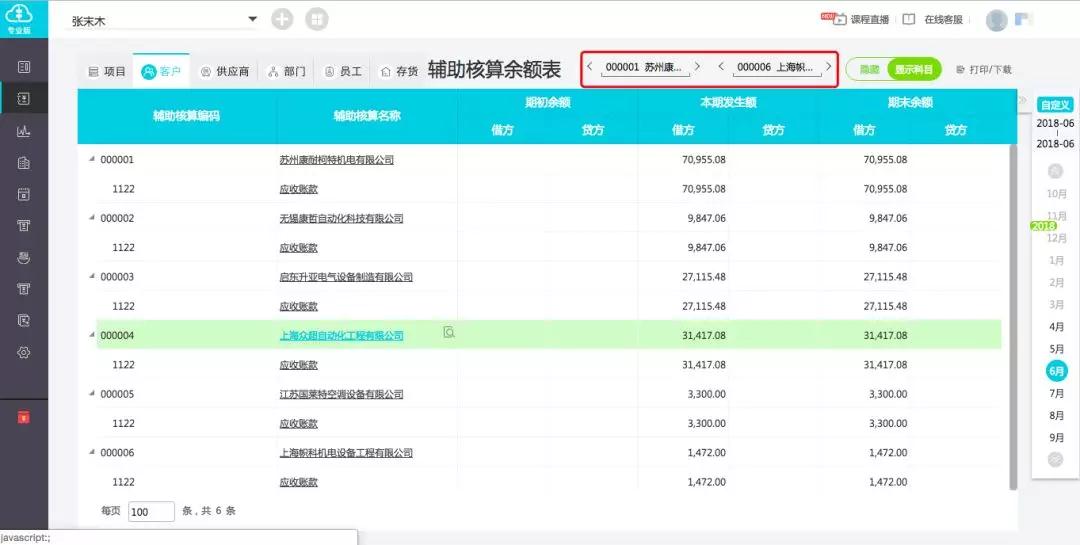
Task: Click the red icon in left sidebar
Action: pyautogui.click(x=23, y=417)
